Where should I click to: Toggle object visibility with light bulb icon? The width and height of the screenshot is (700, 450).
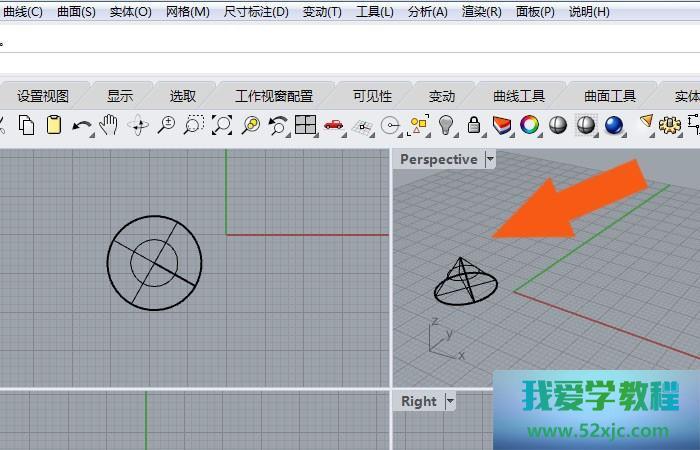click(446, 125)
